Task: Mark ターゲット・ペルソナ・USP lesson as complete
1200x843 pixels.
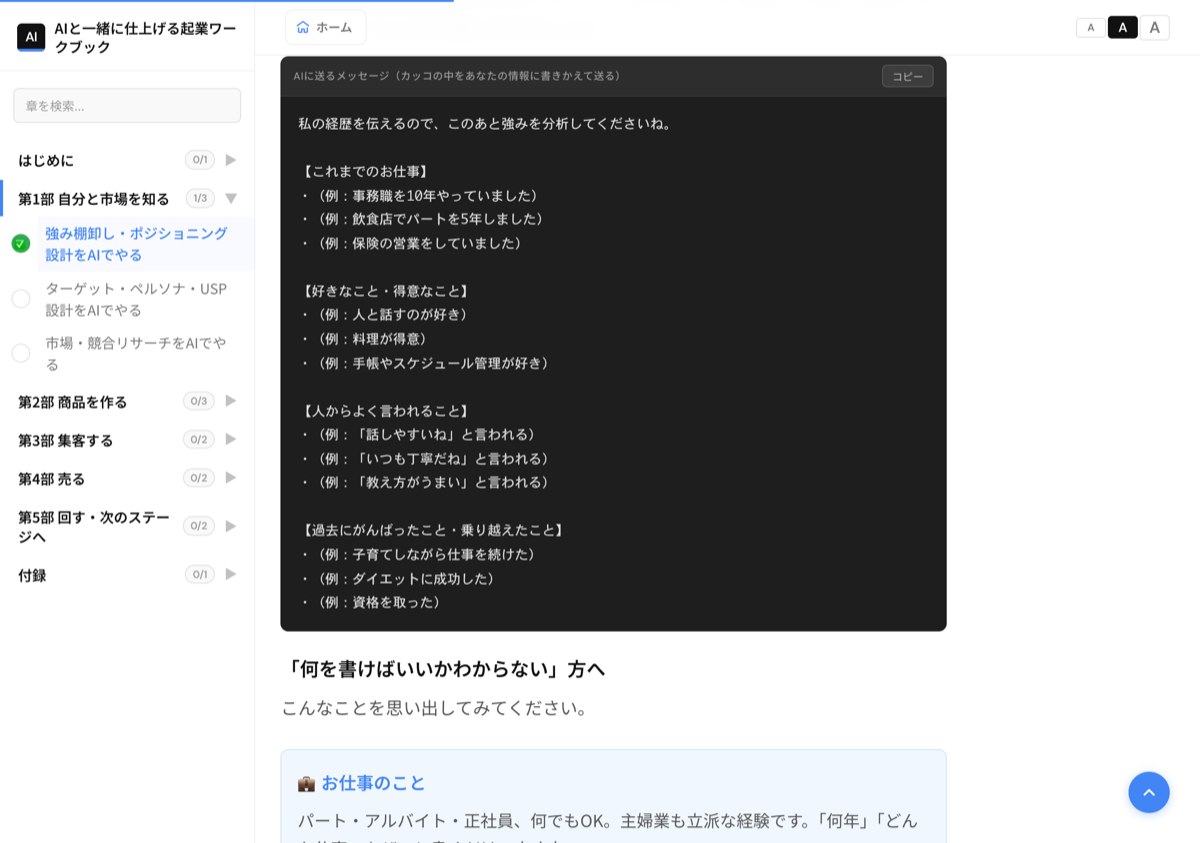Action: pyautogui.click(x=21, y=298)
